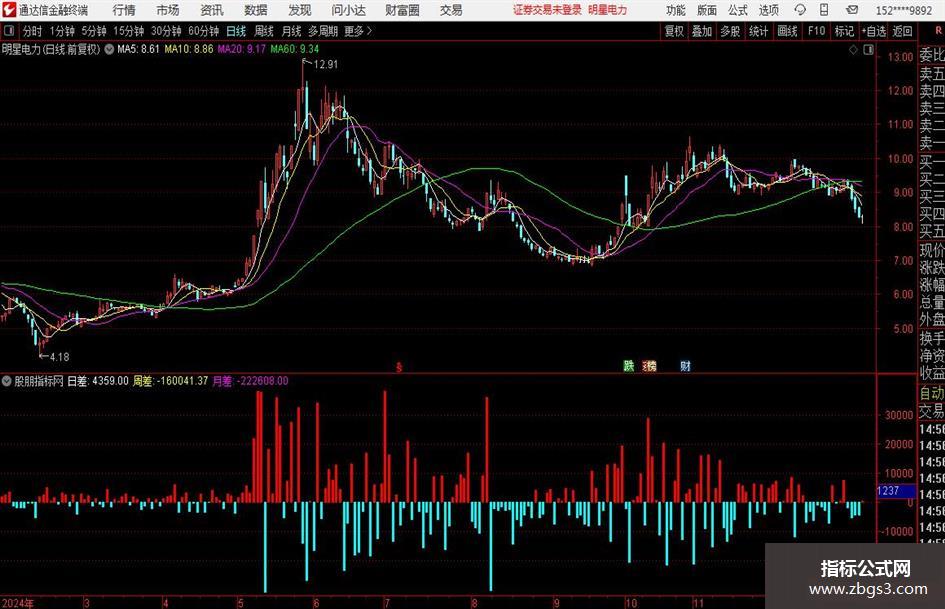The height and width of the screenshot is (609, 945).
Task: Click the account number 152****9892
Action: [x=904, y=10]
